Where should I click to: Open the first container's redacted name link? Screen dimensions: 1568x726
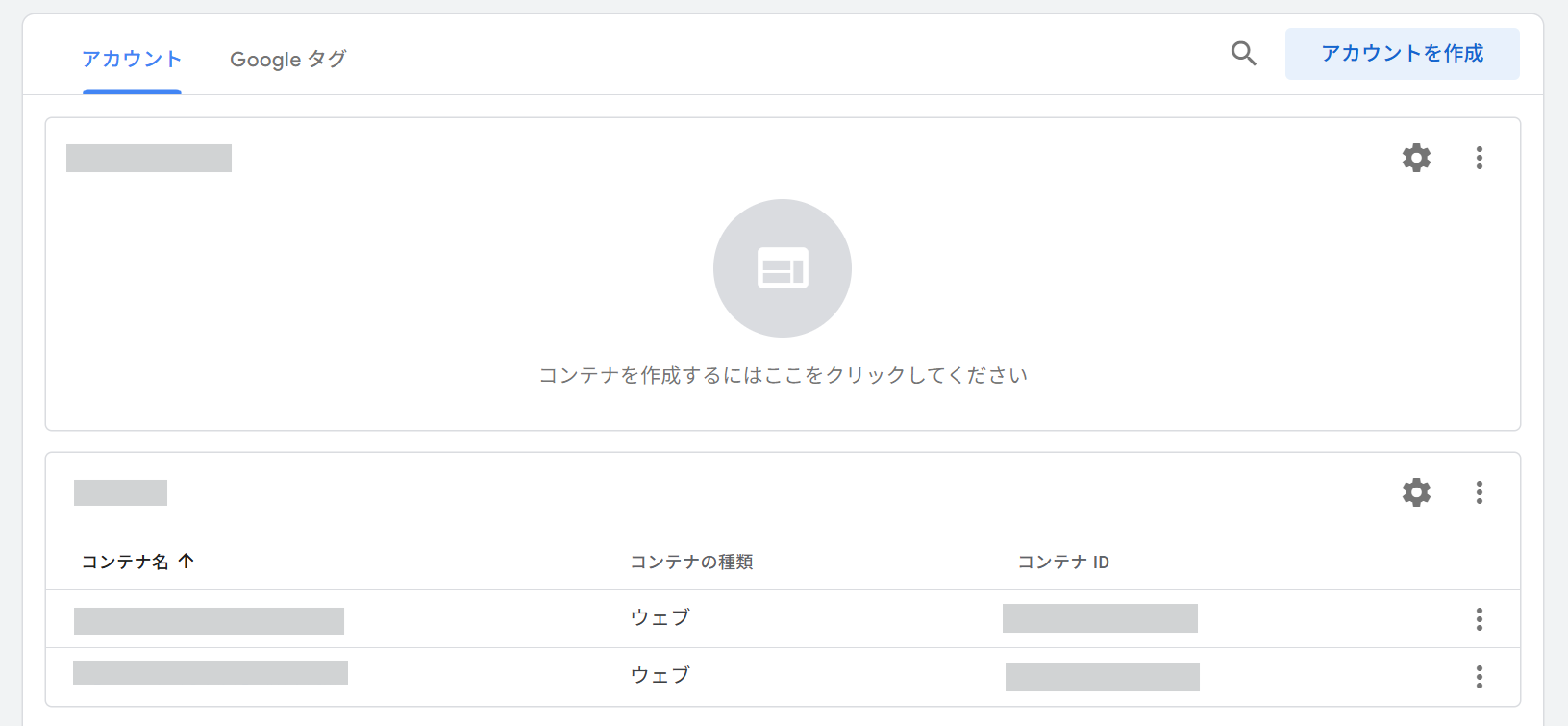pos(209,621)
